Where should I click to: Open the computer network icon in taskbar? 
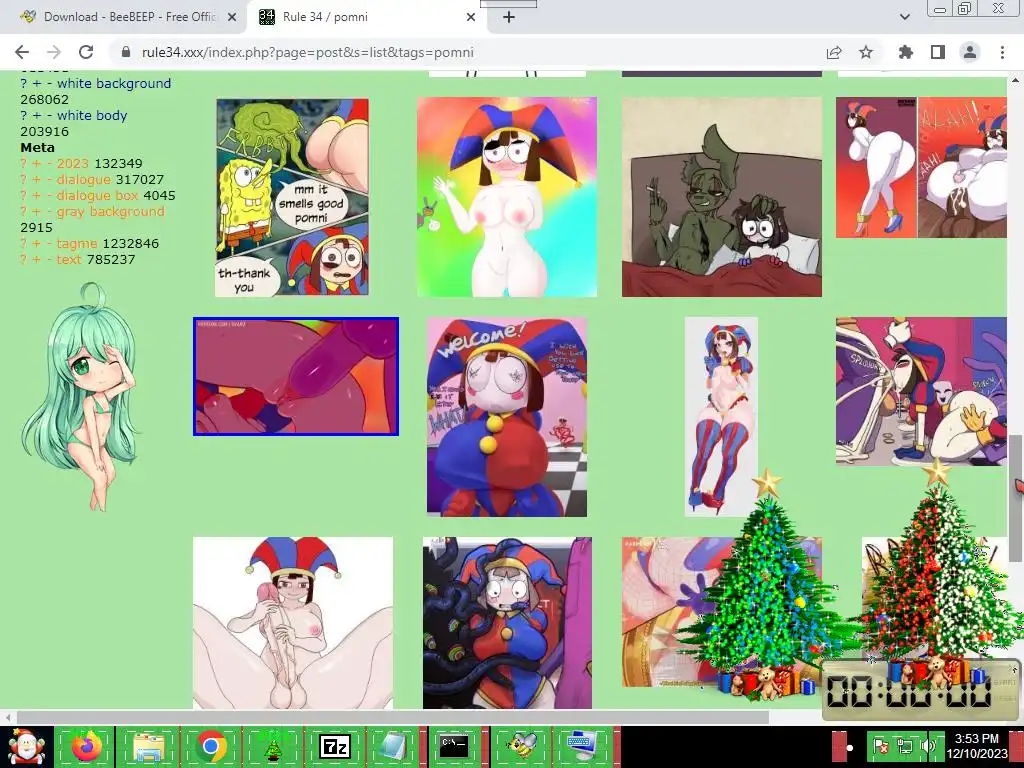[x=583, y=746]
